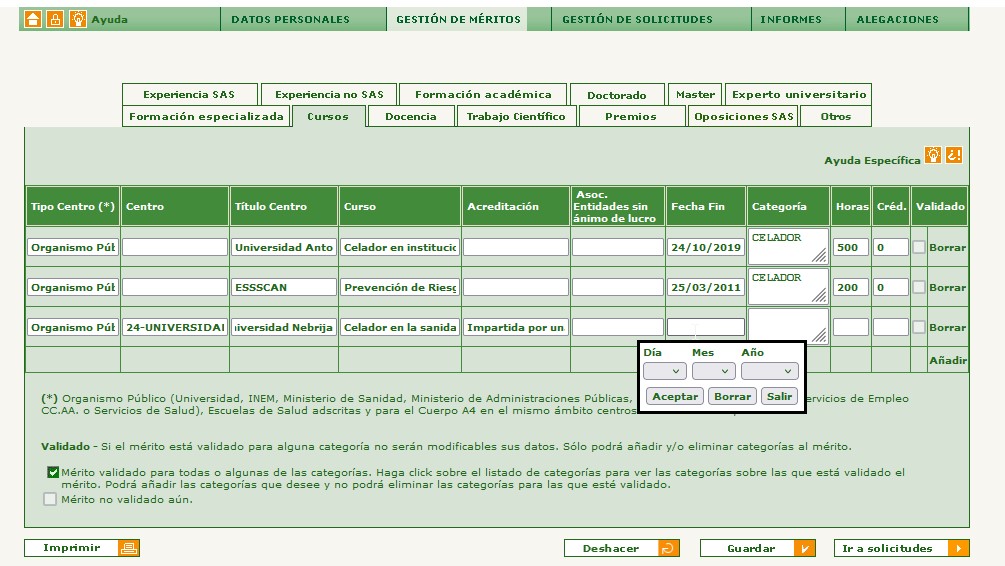
Task: Click Borrar in the date popup
Action: (733, 396)
